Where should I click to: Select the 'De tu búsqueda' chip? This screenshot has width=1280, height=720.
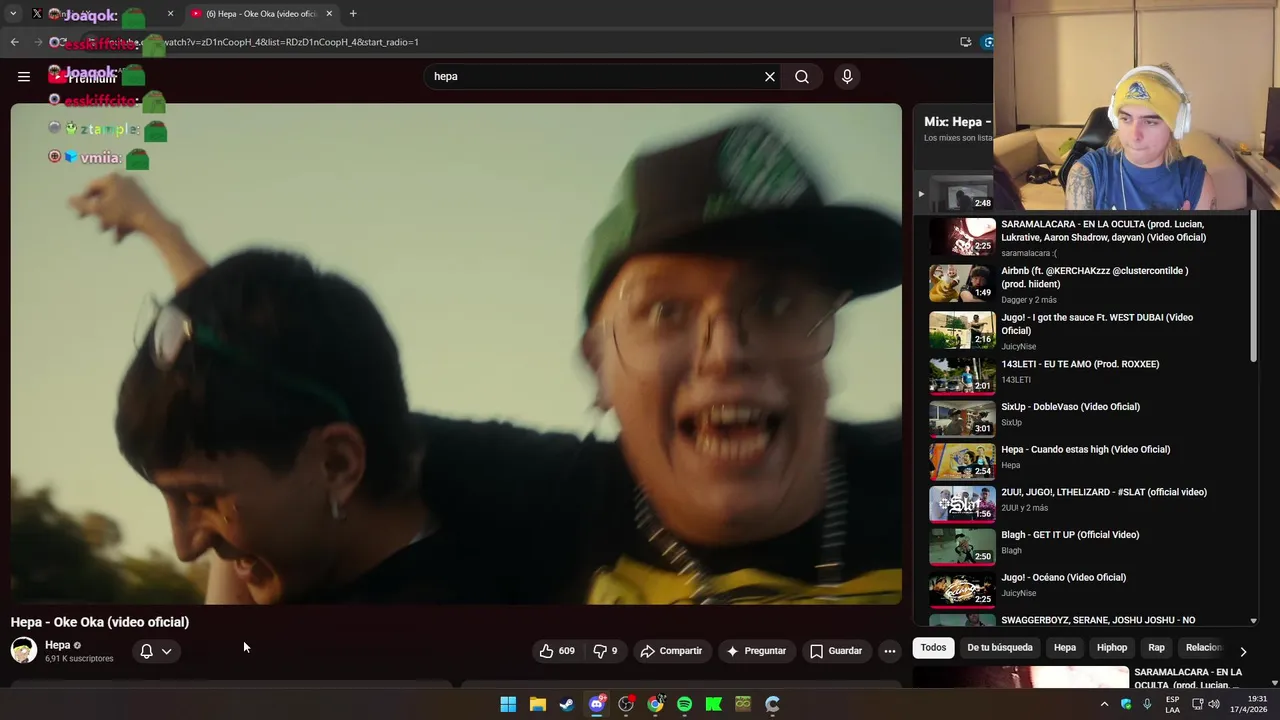pyautogui.click(x=1000, y=648)
